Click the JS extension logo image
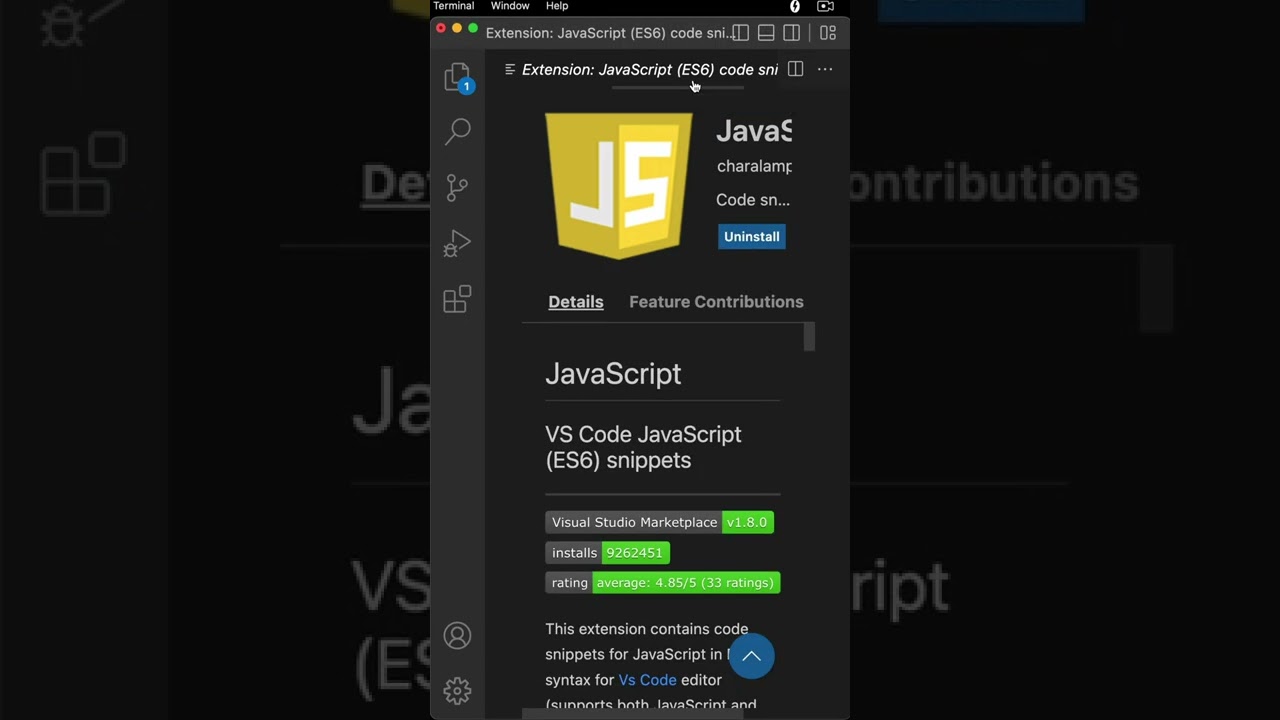The image size is (1280, 720). point(618,186)
